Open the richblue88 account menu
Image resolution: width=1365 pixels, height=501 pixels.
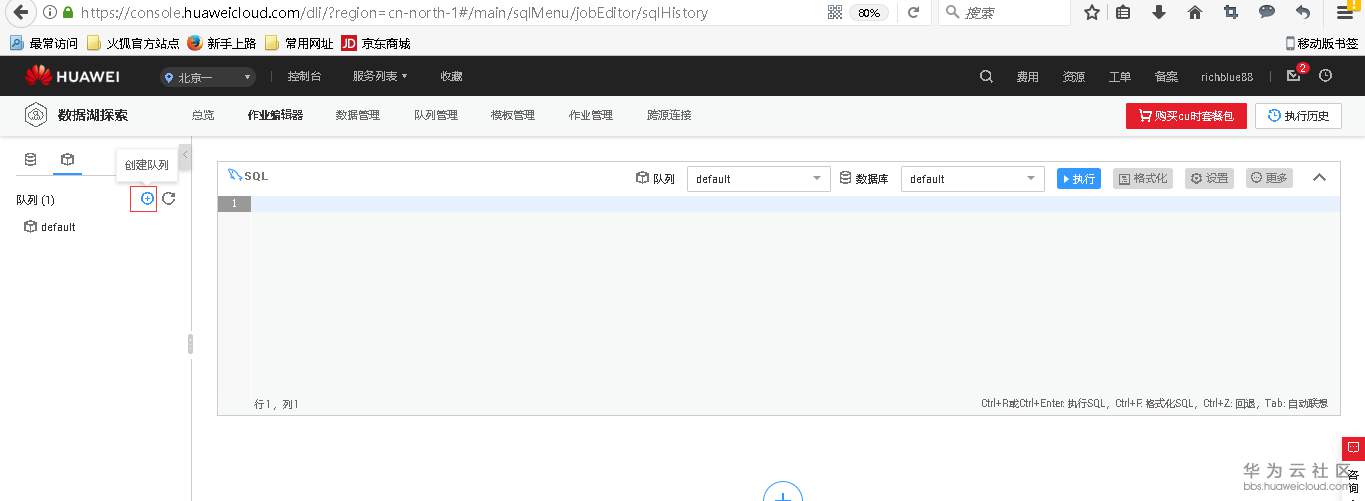coord(1227,77)
